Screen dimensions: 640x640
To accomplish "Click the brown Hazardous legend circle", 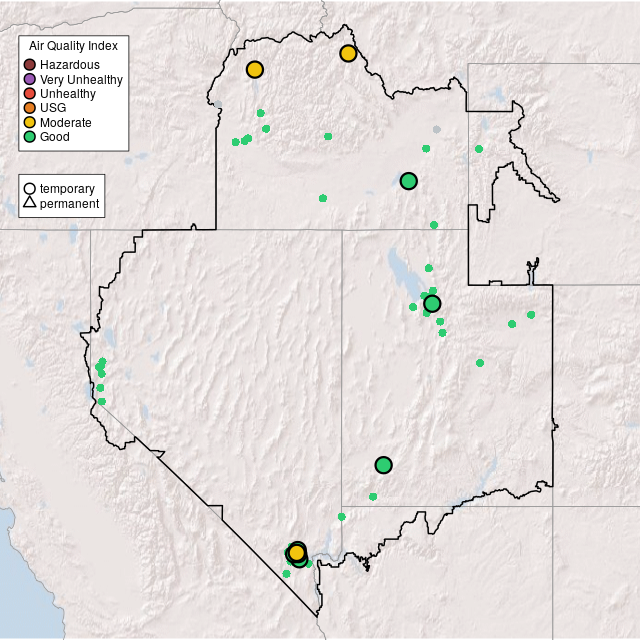I will point(30,65).
